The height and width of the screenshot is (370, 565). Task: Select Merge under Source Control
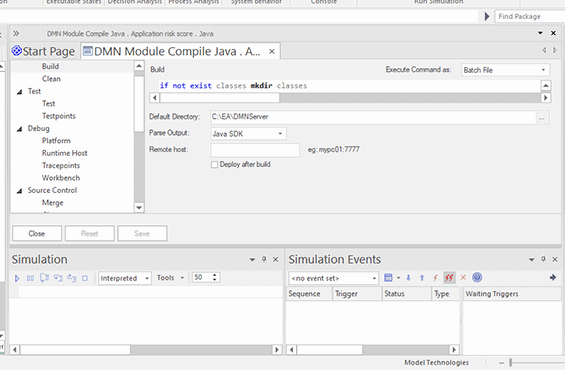[52, 203]
